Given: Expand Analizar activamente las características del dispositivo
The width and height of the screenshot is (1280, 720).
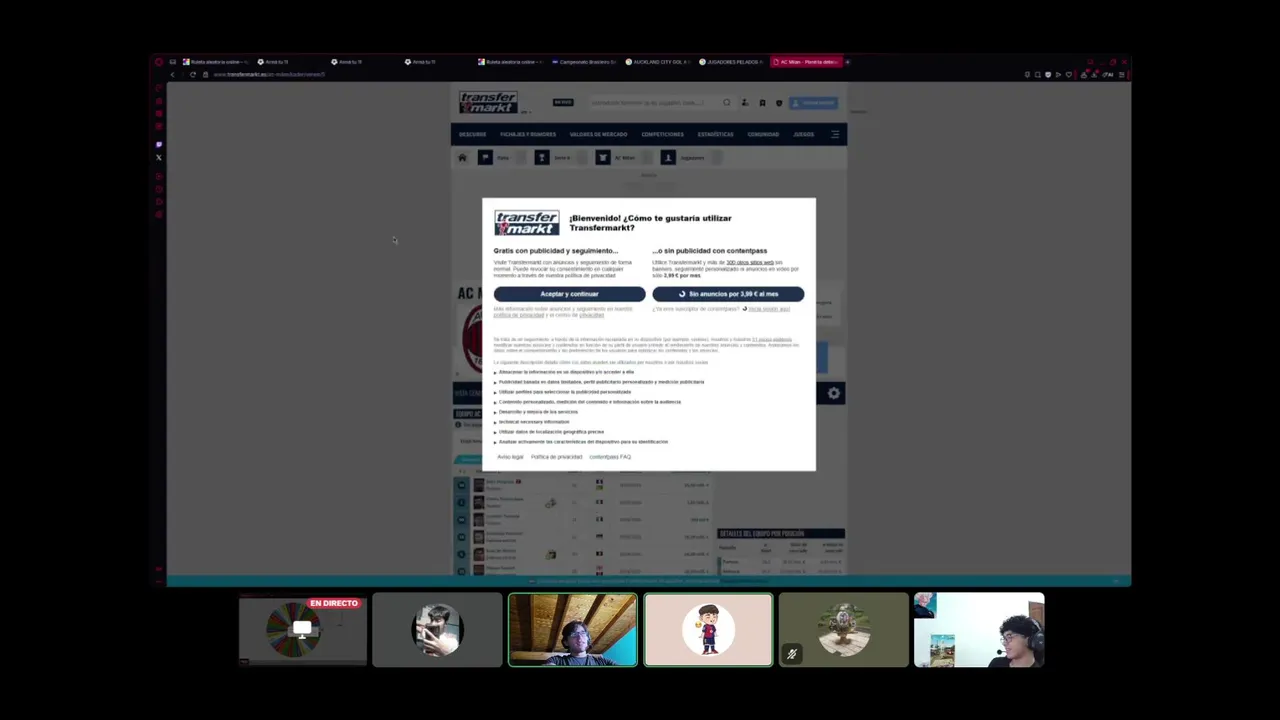Looking at the screenshot, I should [x=581, y=442].
